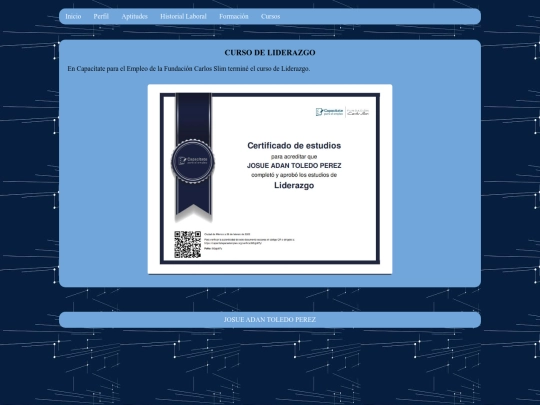
Task: Click the CURSO DE LIDERAZGO heading
Action: click(x=270, y=53)
